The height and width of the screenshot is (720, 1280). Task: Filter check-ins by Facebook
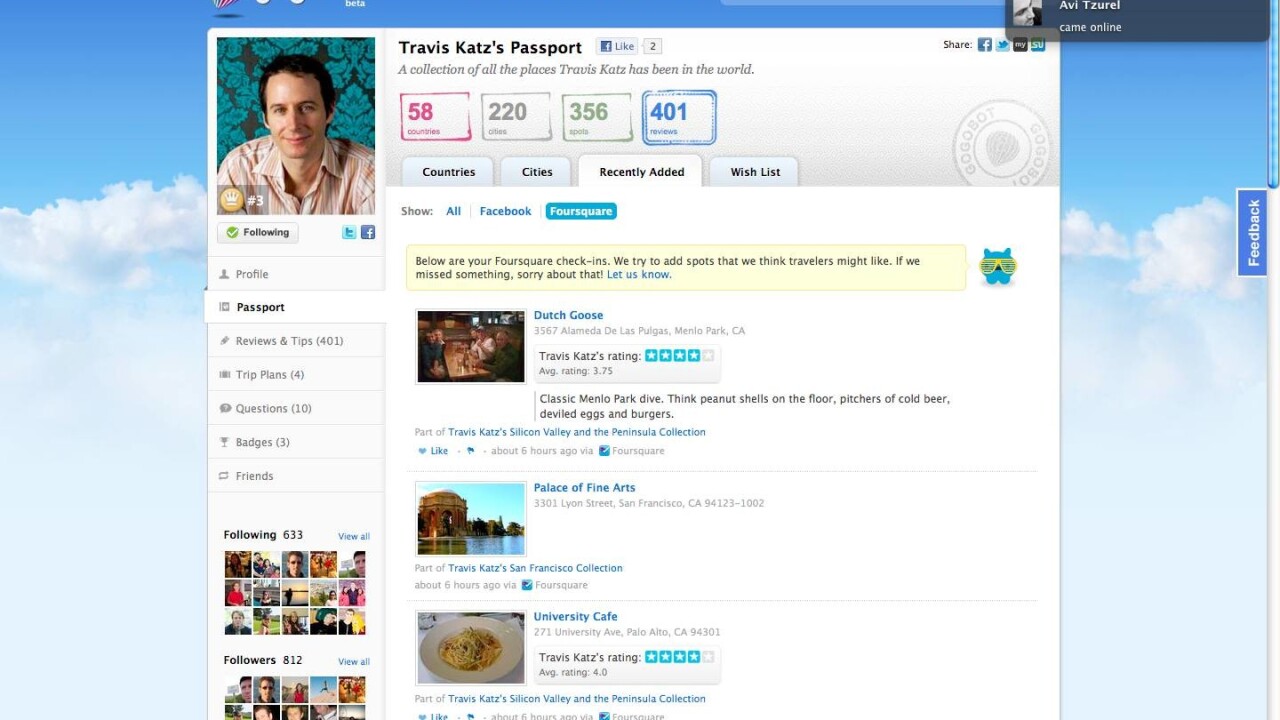(x=505, y=211)
